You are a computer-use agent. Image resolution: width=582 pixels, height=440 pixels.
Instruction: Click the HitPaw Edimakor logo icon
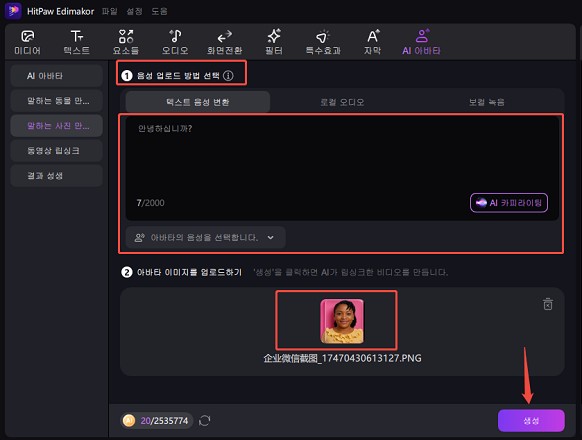[13, 11]
